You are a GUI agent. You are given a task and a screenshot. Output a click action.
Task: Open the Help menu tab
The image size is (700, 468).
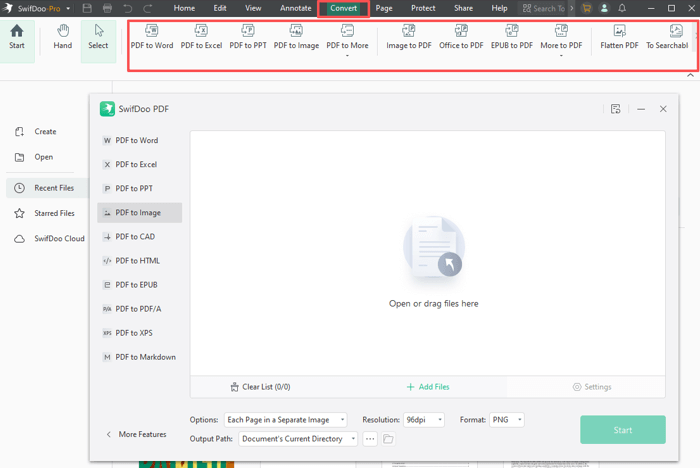tap(499, 8)
